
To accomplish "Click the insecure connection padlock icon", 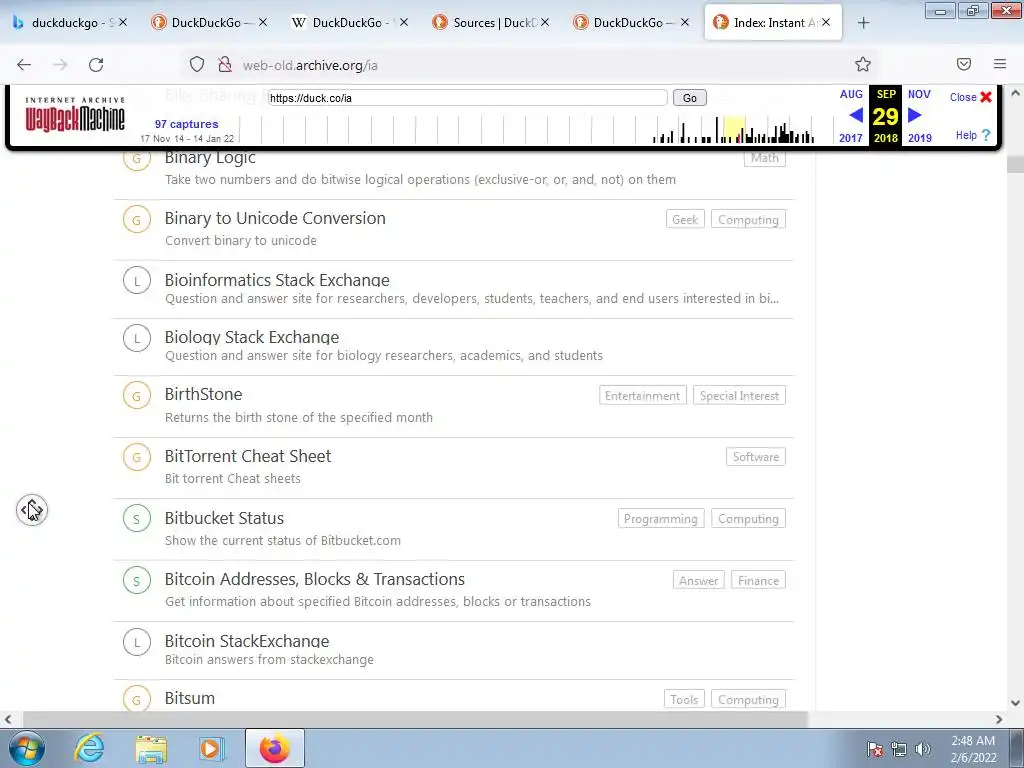I will [x=225, y=64].
